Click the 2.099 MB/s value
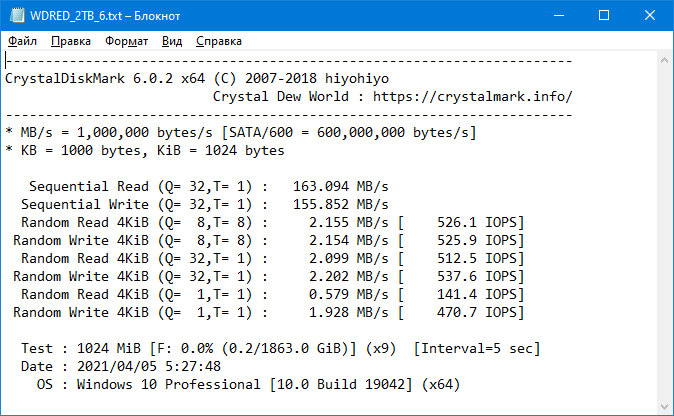674x416 pixels. pyautogui.click(x=349, y=259)
